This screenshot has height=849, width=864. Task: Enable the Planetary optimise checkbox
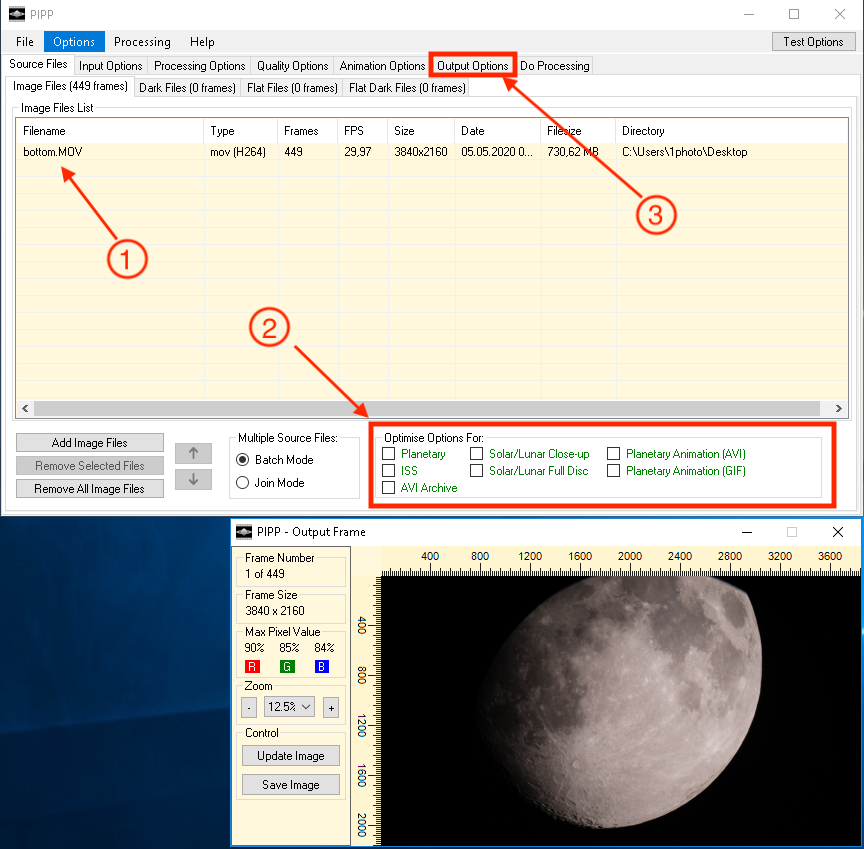[x=389, y=454]
